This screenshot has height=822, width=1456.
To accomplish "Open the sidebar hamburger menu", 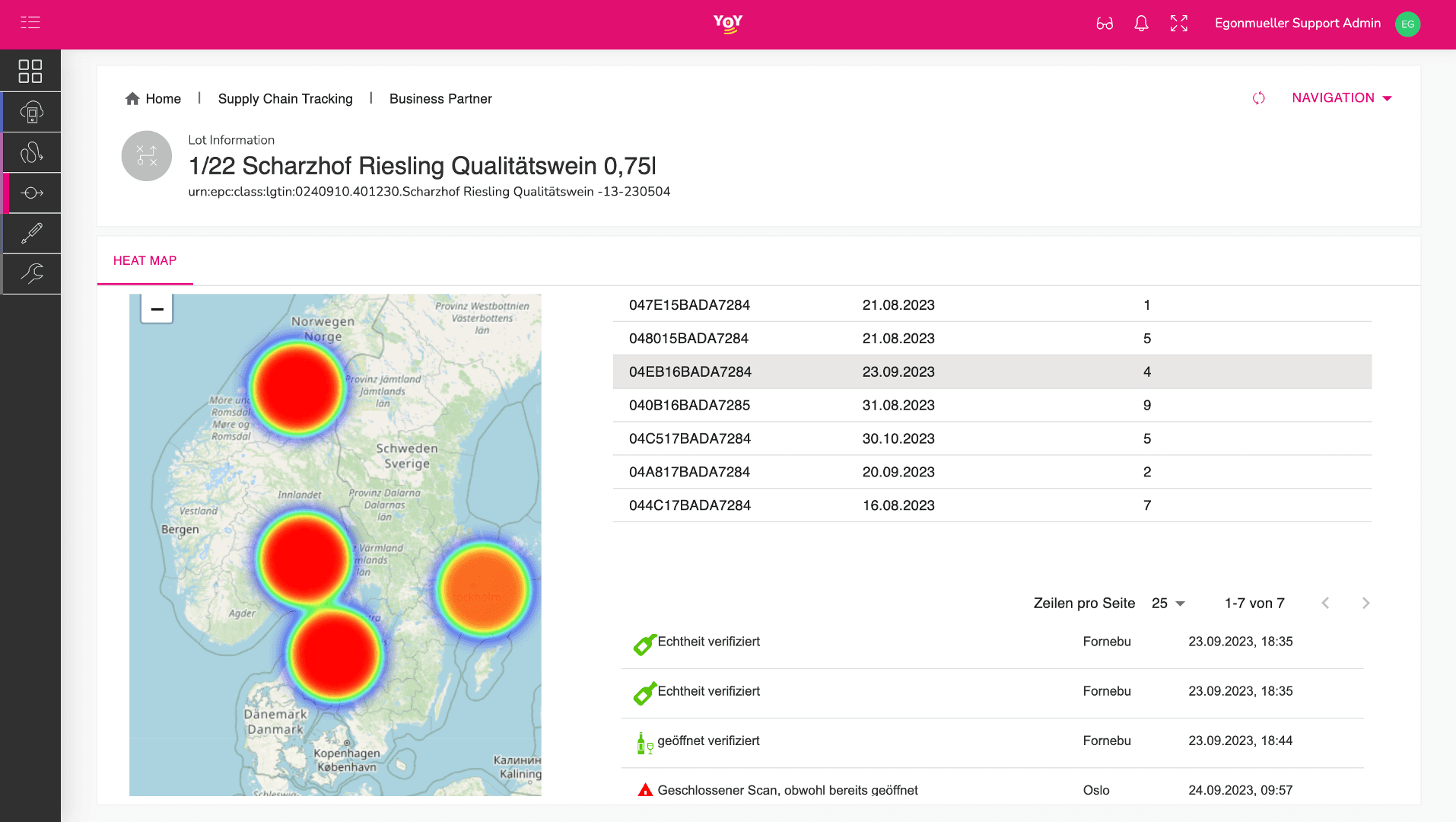I will point(31,23).
